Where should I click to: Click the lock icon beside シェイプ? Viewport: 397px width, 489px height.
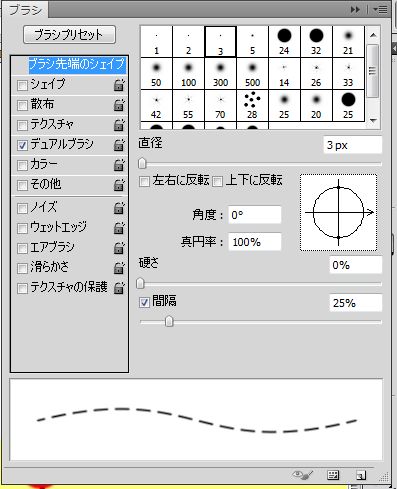(x=119, y=85)
